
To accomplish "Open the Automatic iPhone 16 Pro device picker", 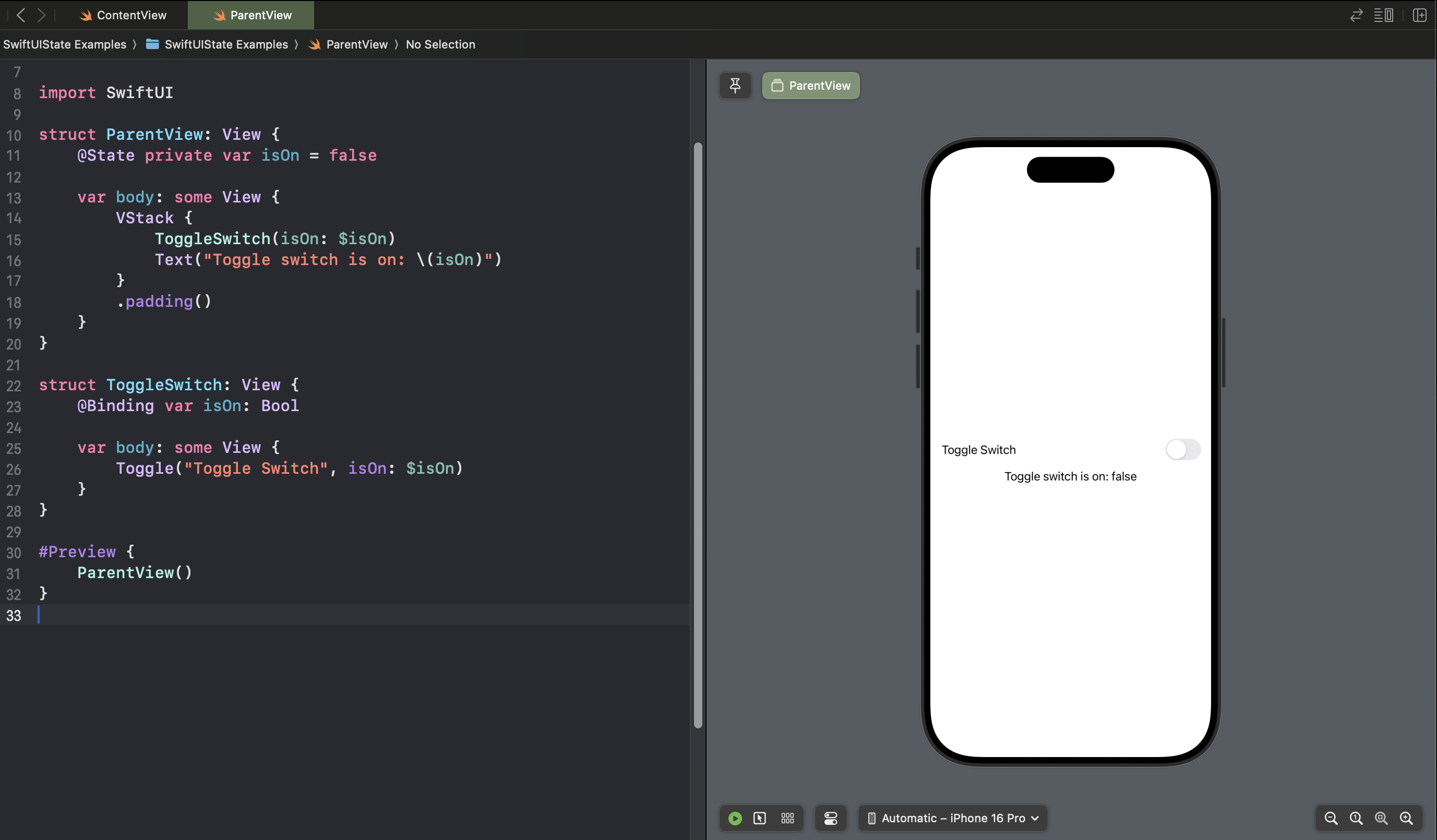I will tap(952, 818).
